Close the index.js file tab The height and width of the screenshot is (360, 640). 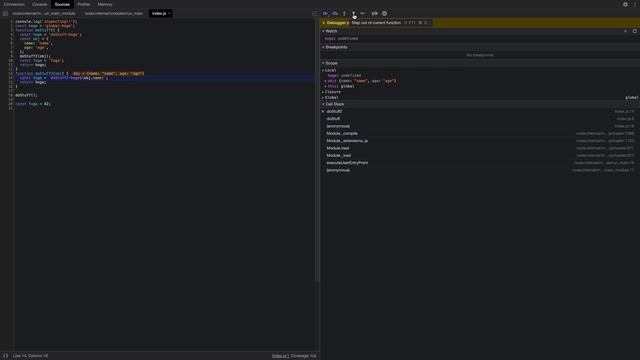tap(169, 13)
